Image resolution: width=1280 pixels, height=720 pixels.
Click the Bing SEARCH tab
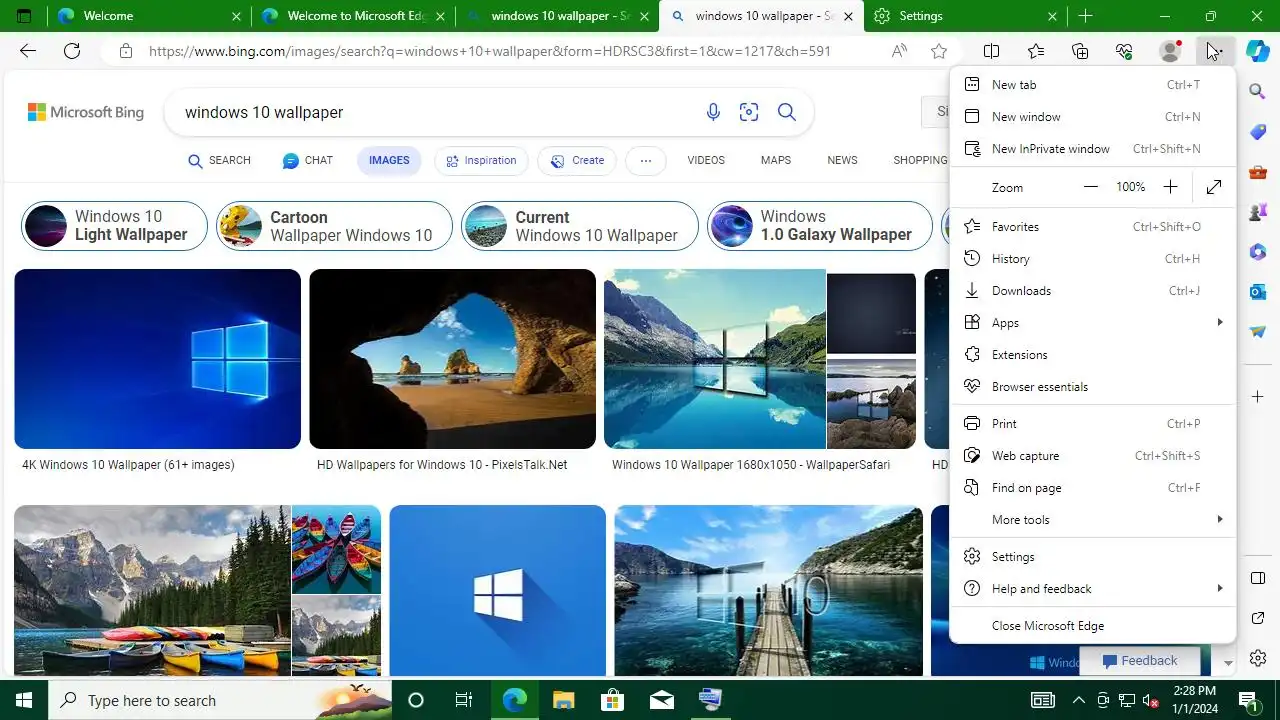click(x=219, y=160)
